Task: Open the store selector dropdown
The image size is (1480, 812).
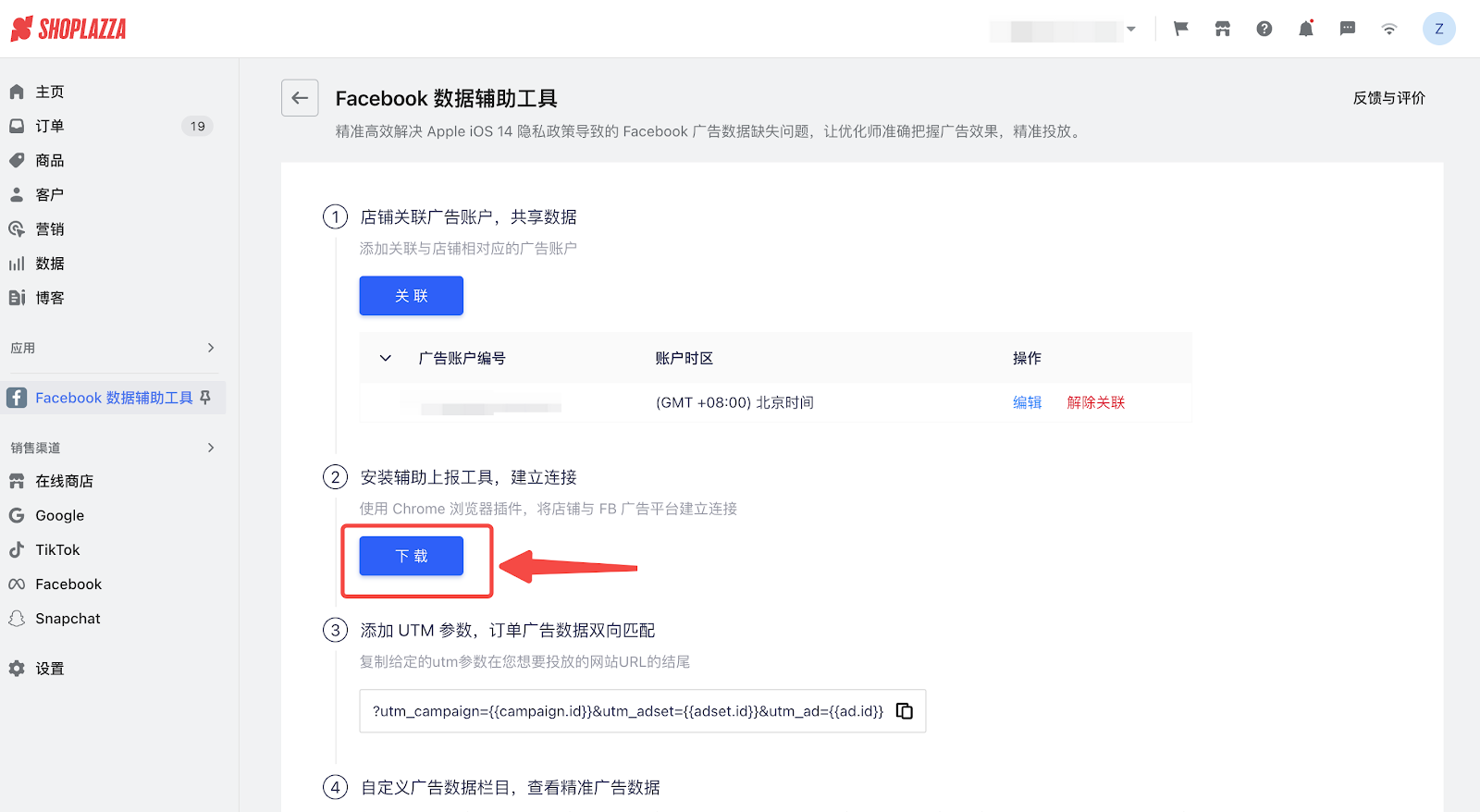Action: pyautogui.click(x=1064, y=30)
